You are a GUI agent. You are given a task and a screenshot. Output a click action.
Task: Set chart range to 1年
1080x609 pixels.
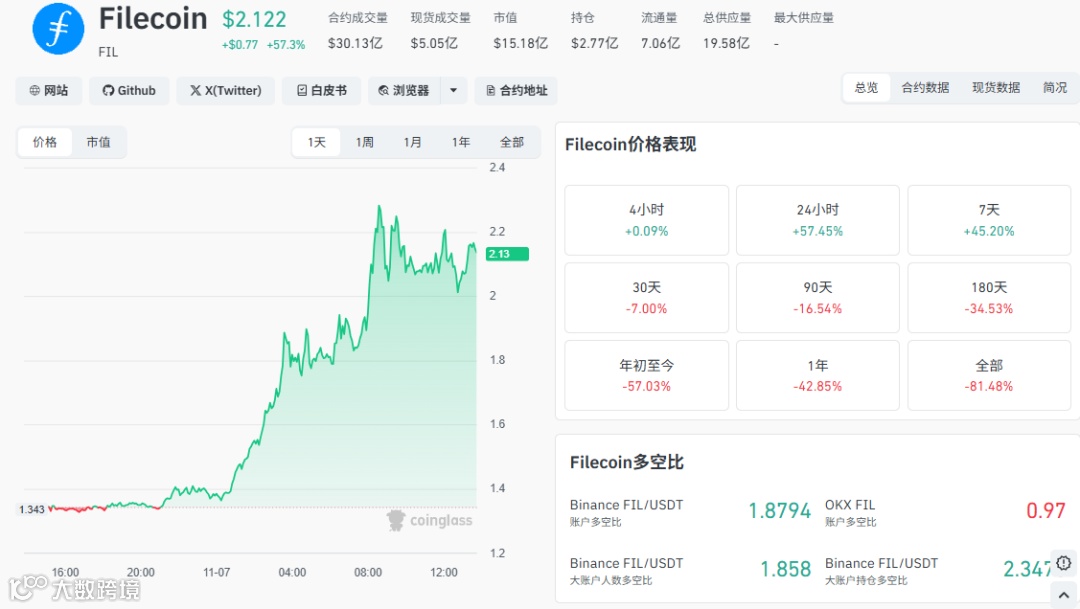[461, 142]
